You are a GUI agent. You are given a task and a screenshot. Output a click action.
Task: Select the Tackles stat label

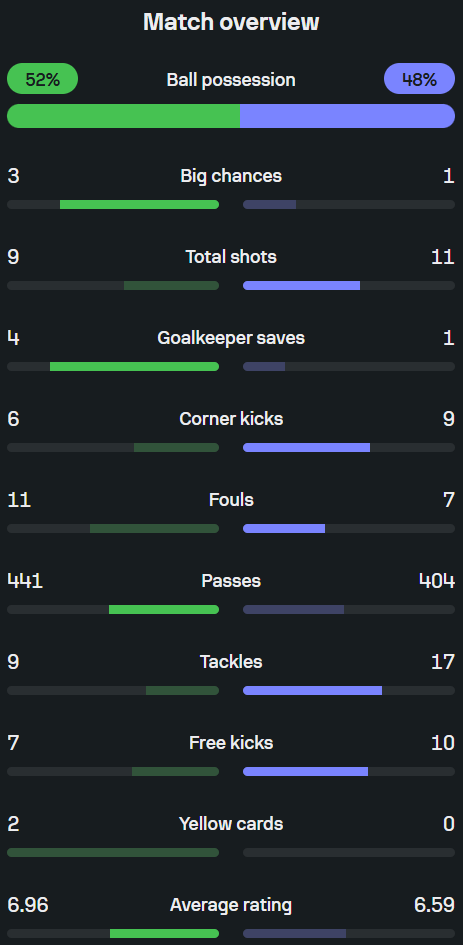231,662
